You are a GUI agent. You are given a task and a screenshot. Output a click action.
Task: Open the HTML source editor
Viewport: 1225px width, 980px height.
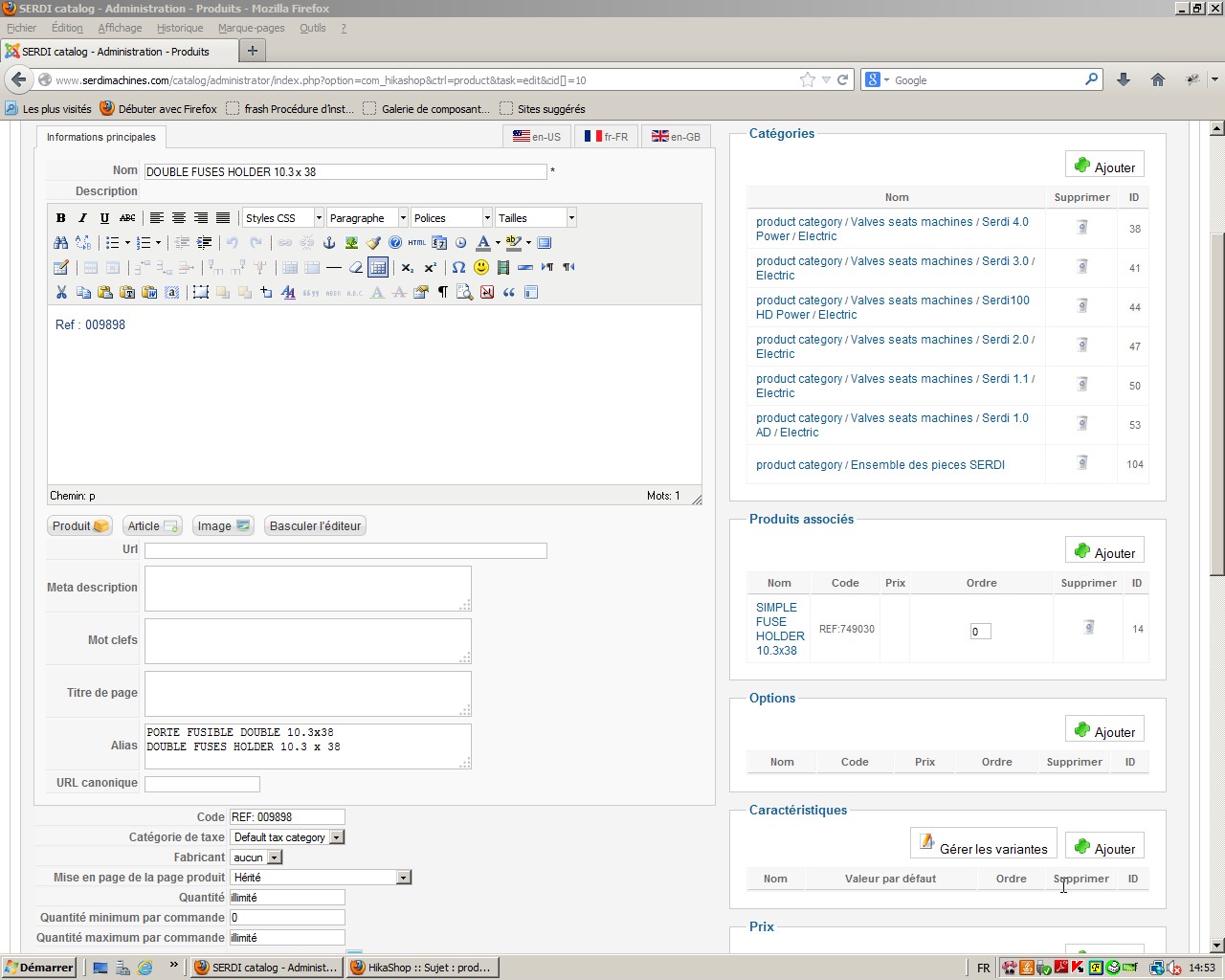(x=417, y=242)
